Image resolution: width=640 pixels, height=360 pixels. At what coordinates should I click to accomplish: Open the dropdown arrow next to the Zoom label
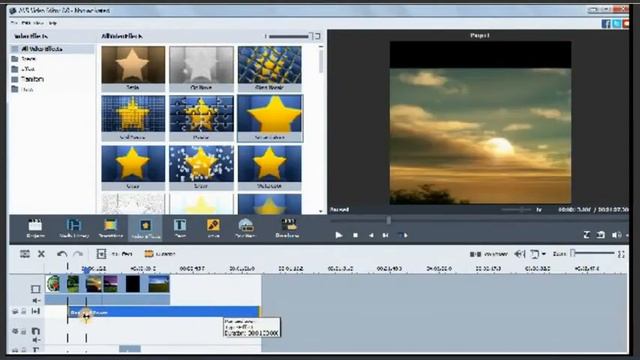pos(544,254)
